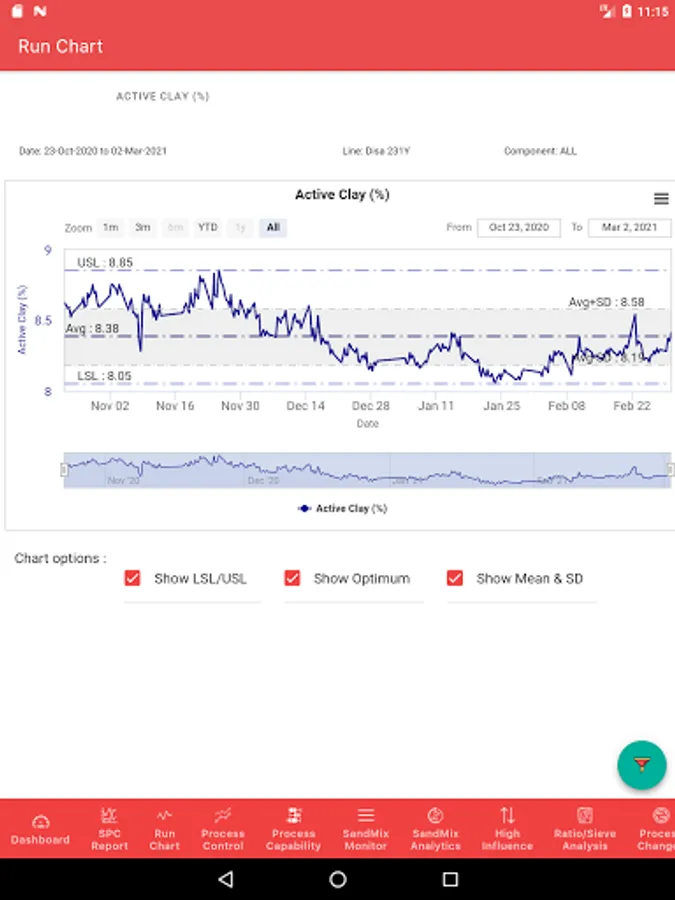Set zoom range to 1m
The image size is (675, 900).
(x=110, y=228)
